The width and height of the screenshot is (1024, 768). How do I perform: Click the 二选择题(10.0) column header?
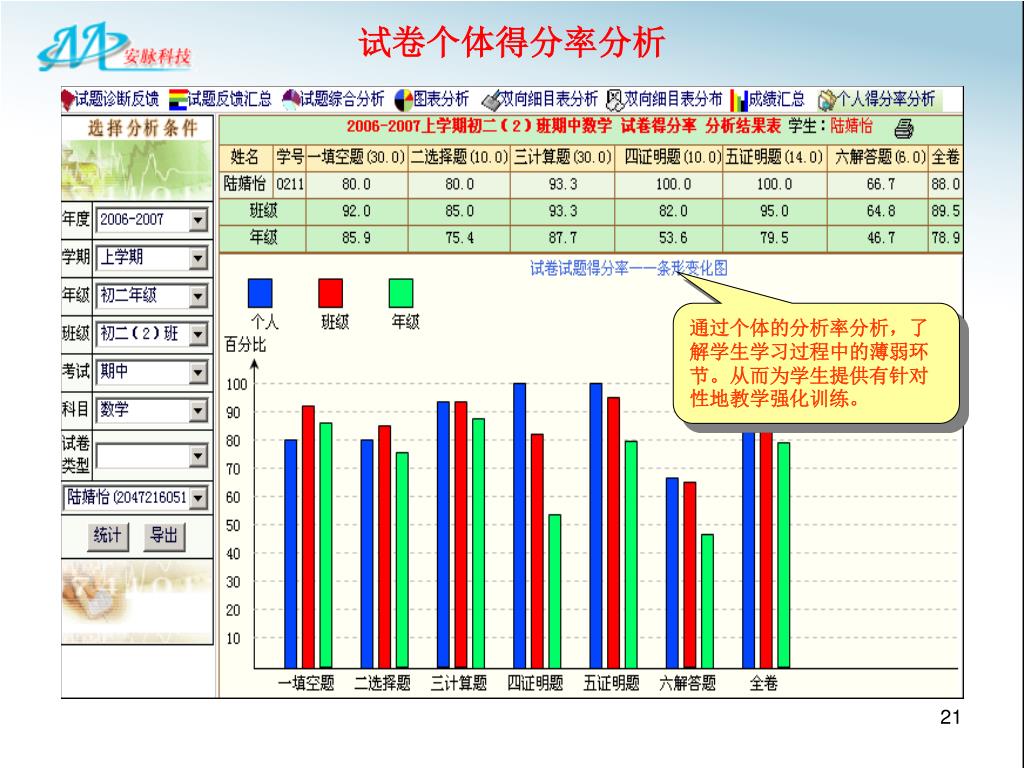459,157
